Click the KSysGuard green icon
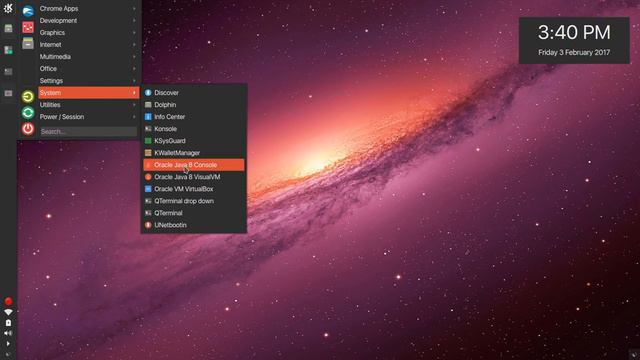Viewport: 640px width, 360px height. coord(148,141)
